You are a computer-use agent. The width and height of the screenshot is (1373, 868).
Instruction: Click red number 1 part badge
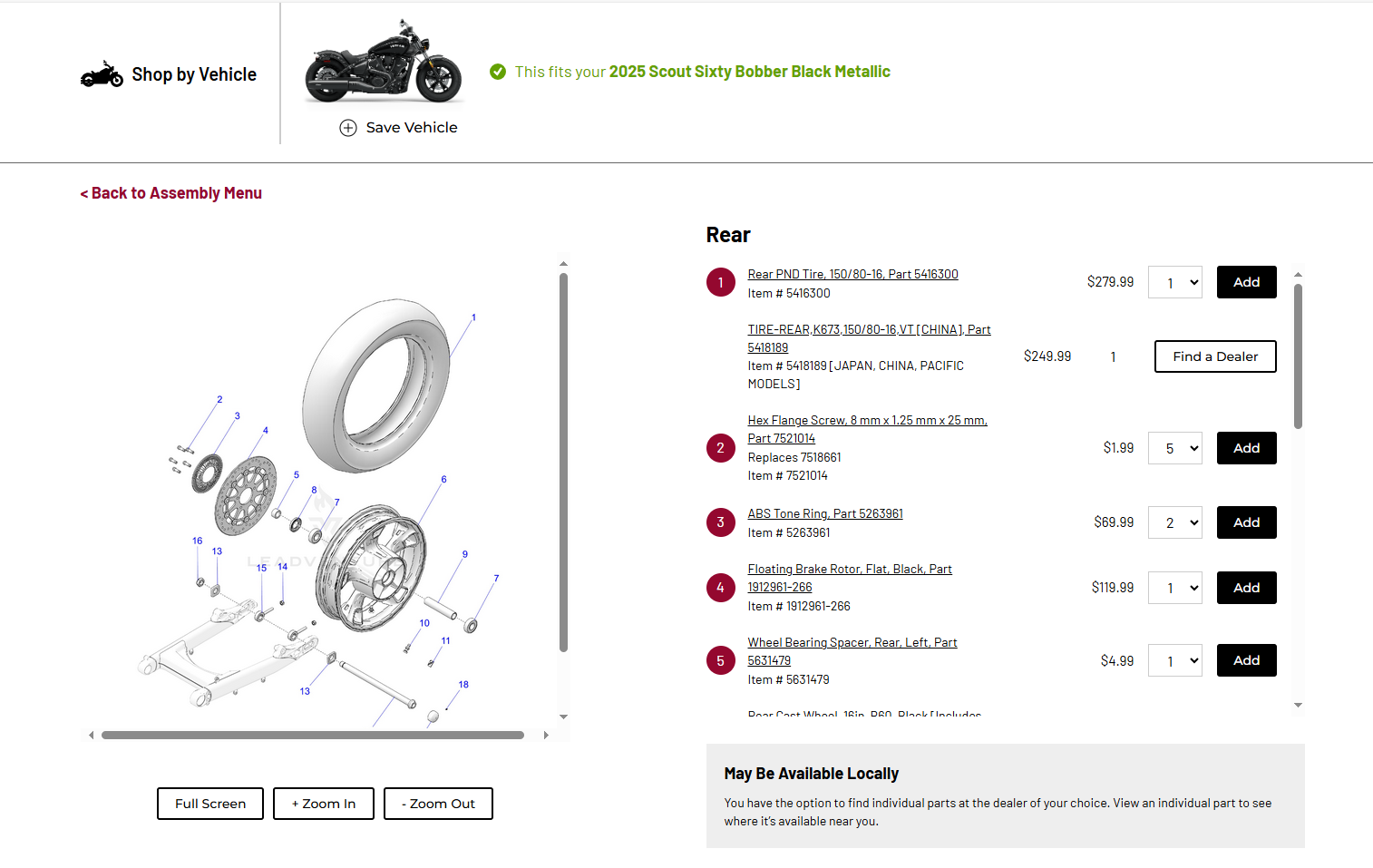pyautogui.click(x=721, y=282)
